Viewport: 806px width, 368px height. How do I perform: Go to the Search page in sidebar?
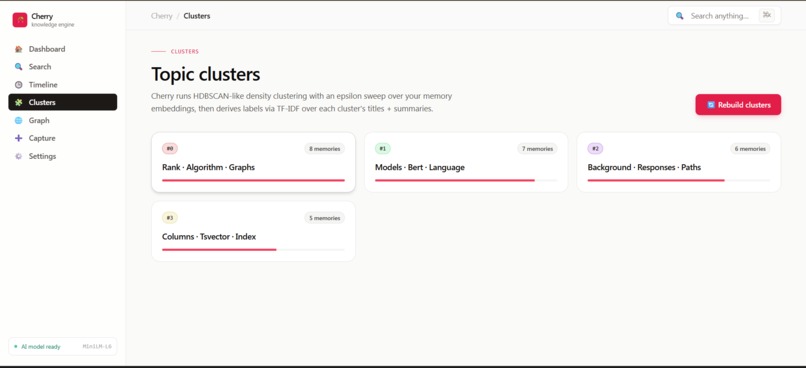click(63, 67)
